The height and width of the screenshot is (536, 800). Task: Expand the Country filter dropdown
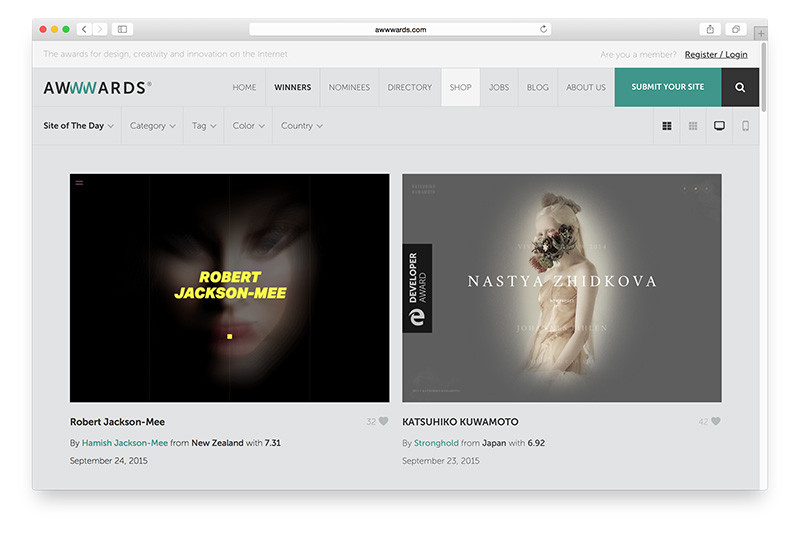pyautogui.click(x=302, y=126)
